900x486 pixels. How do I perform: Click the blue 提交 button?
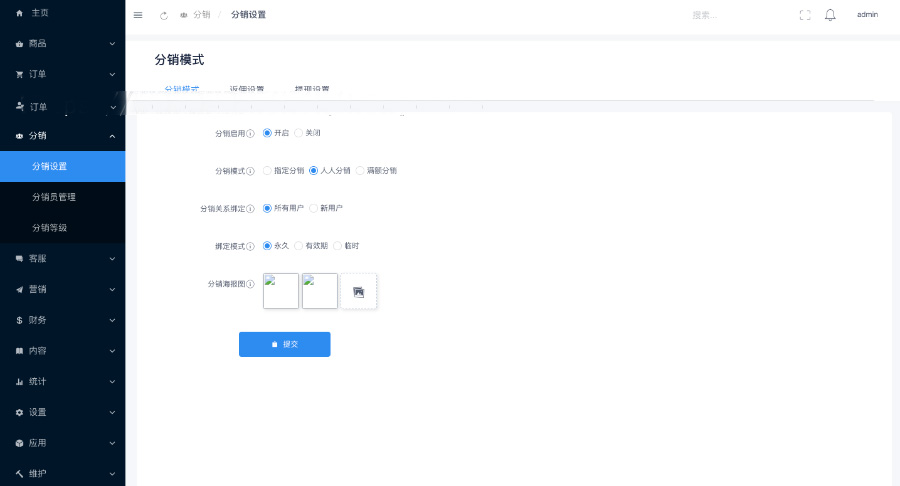[x=284, y=344]
